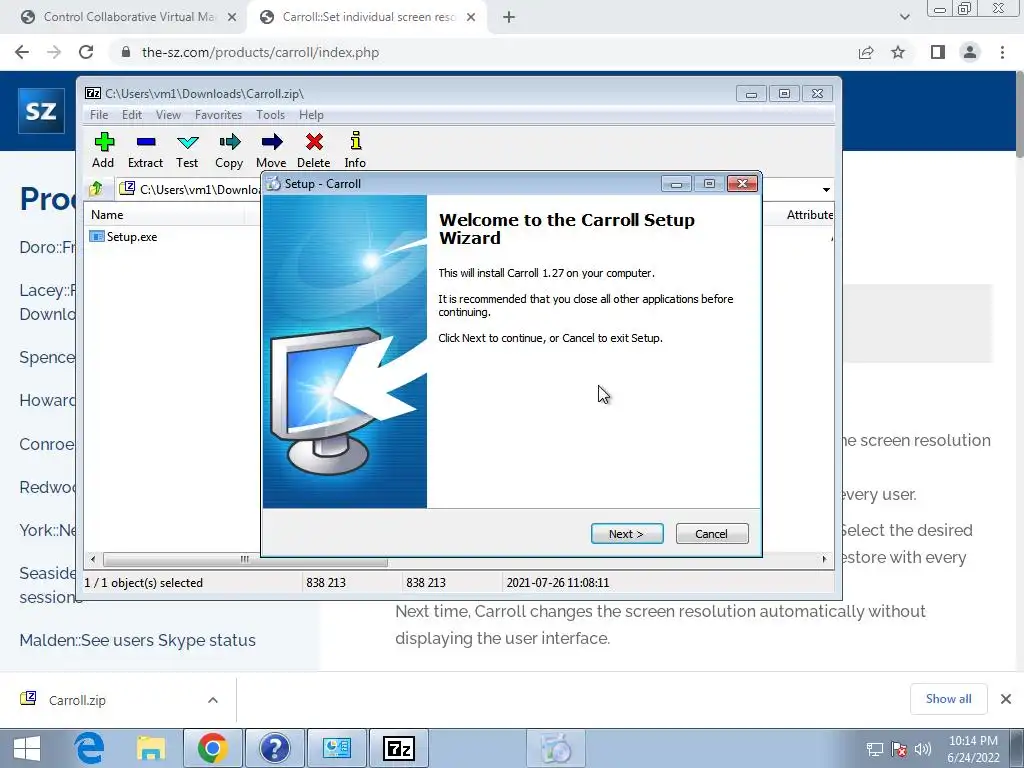Click Show all downloads
Image resolution: width=1024 pixels, height=768 pixels.
948,699
